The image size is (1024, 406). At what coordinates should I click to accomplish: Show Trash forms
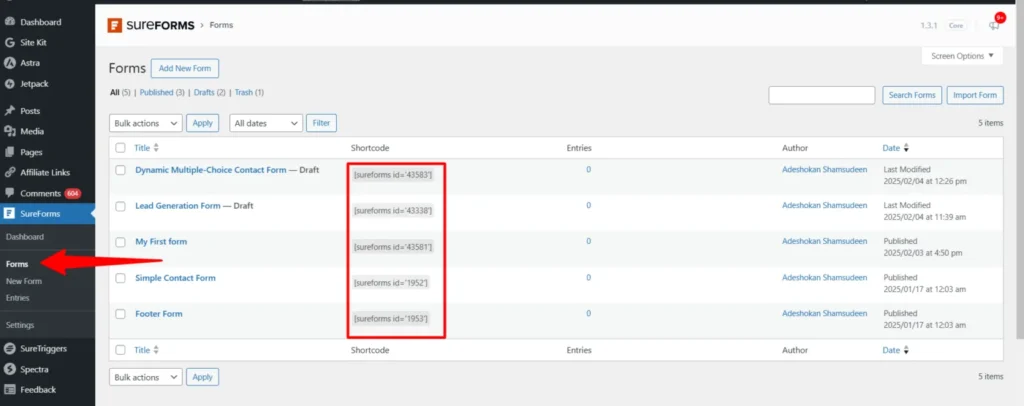point(244,93)
